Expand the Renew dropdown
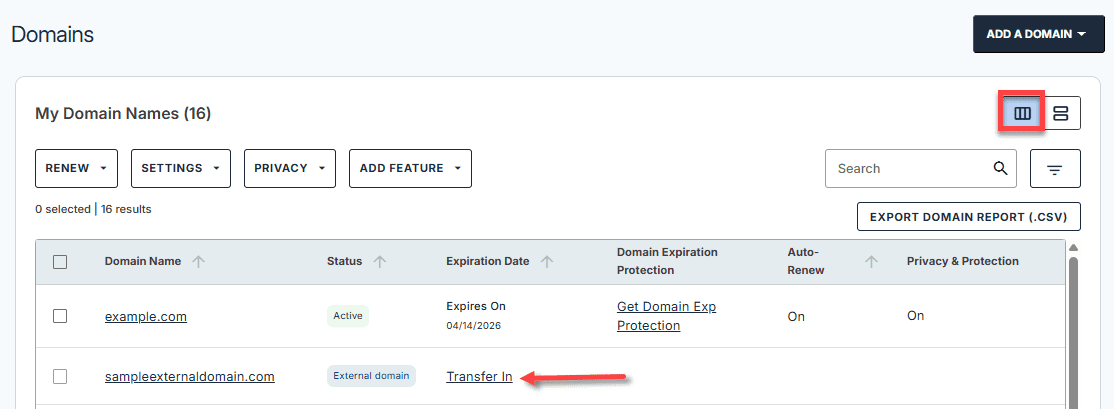This screenshot has height=409, width=1114. pyautogui.click(x=76, y=168)
